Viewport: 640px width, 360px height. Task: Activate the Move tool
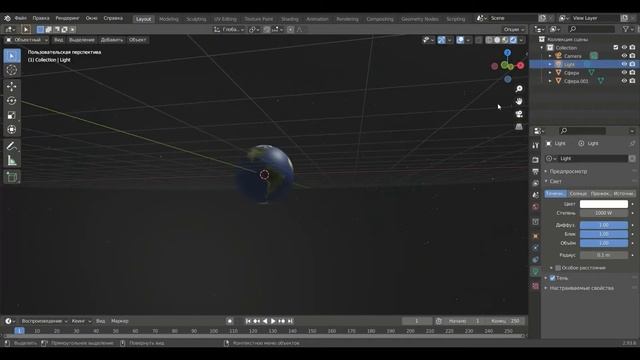(x=12, y=86)
